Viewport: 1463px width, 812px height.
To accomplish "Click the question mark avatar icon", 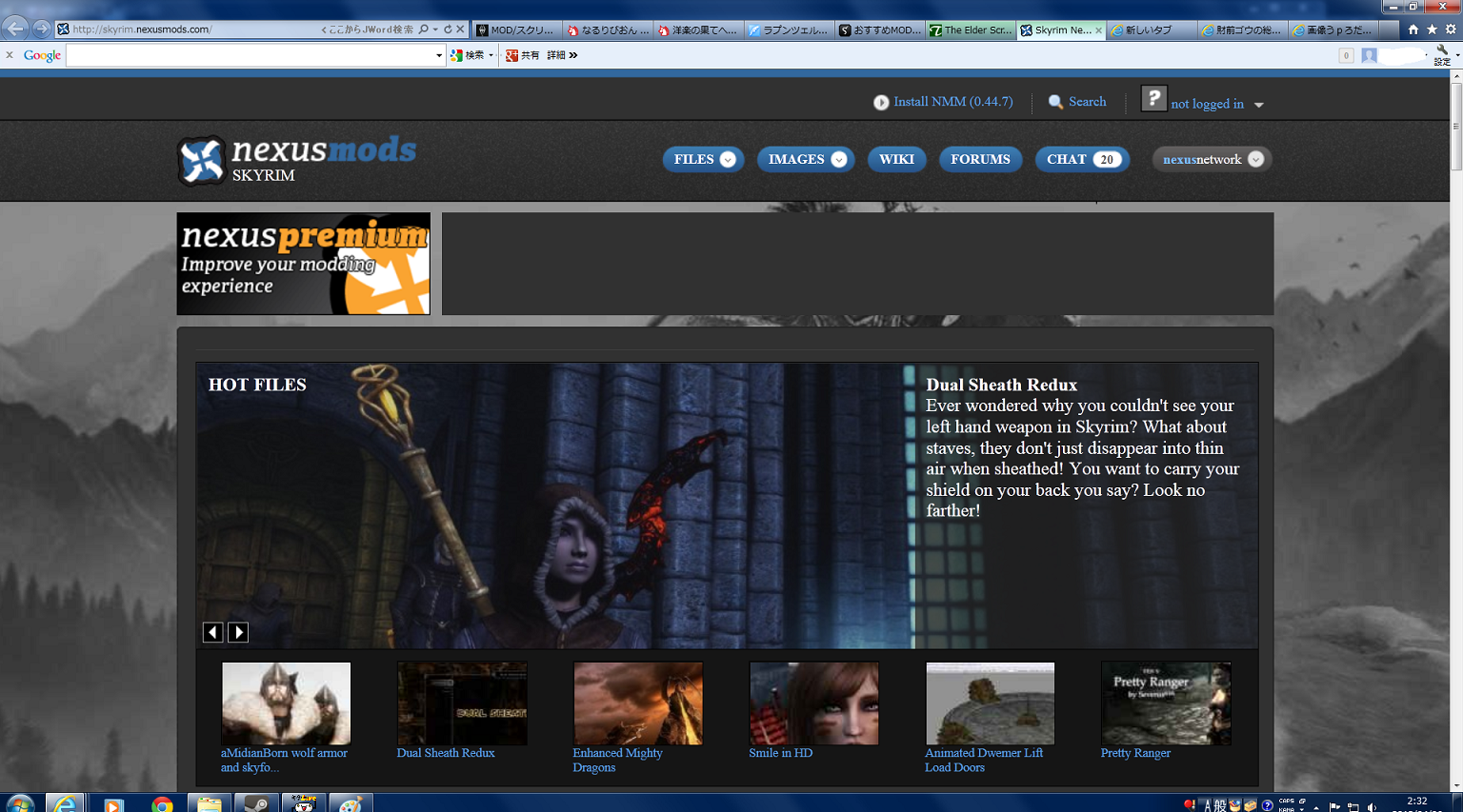I will click(x=1153, y=98).
